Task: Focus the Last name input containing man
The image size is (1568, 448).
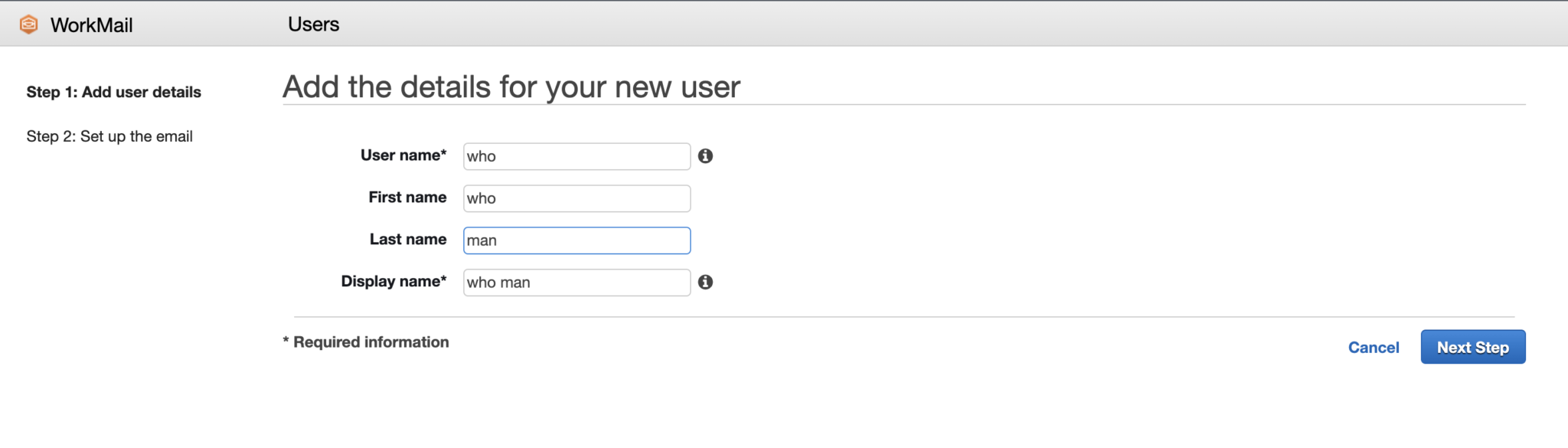Action: tap(576, 240)
